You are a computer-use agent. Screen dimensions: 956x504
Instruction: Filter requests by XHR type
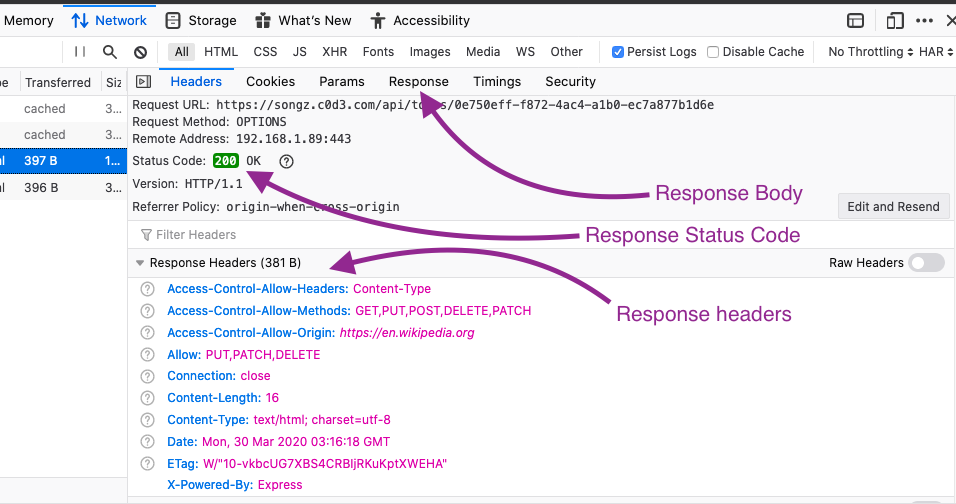pos(335,52)
